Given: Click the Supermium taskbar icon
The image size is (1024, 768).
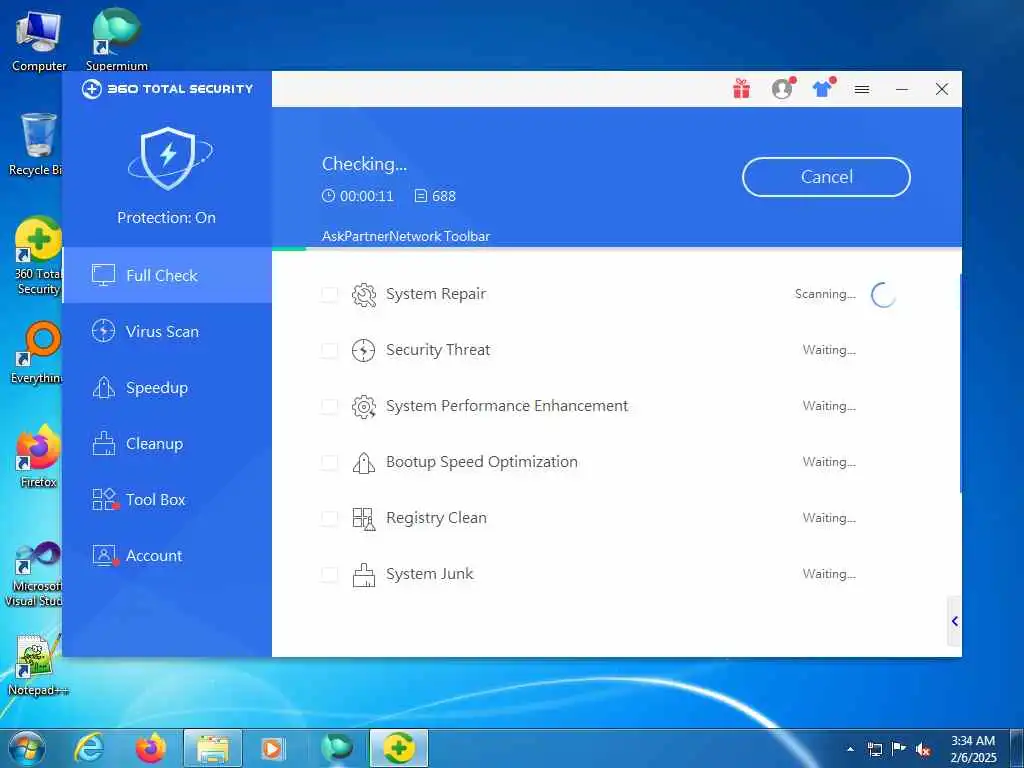Looking at the screenshot, I should tap(336, 748).
